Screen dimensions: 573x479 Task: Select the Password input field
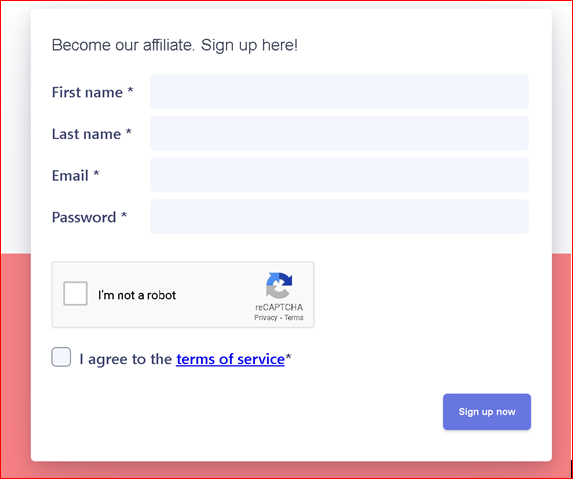[x=339, y=216]
